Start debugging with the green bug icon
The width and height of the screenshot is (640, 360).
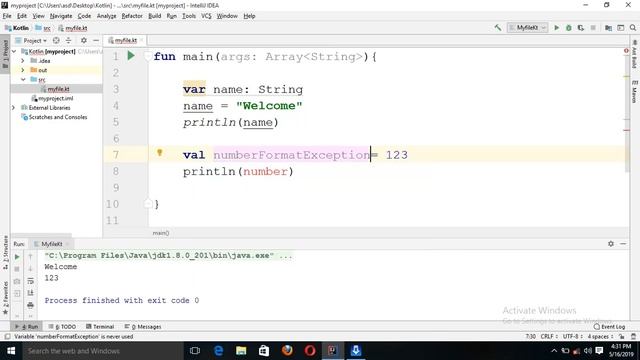click(569, 28)
